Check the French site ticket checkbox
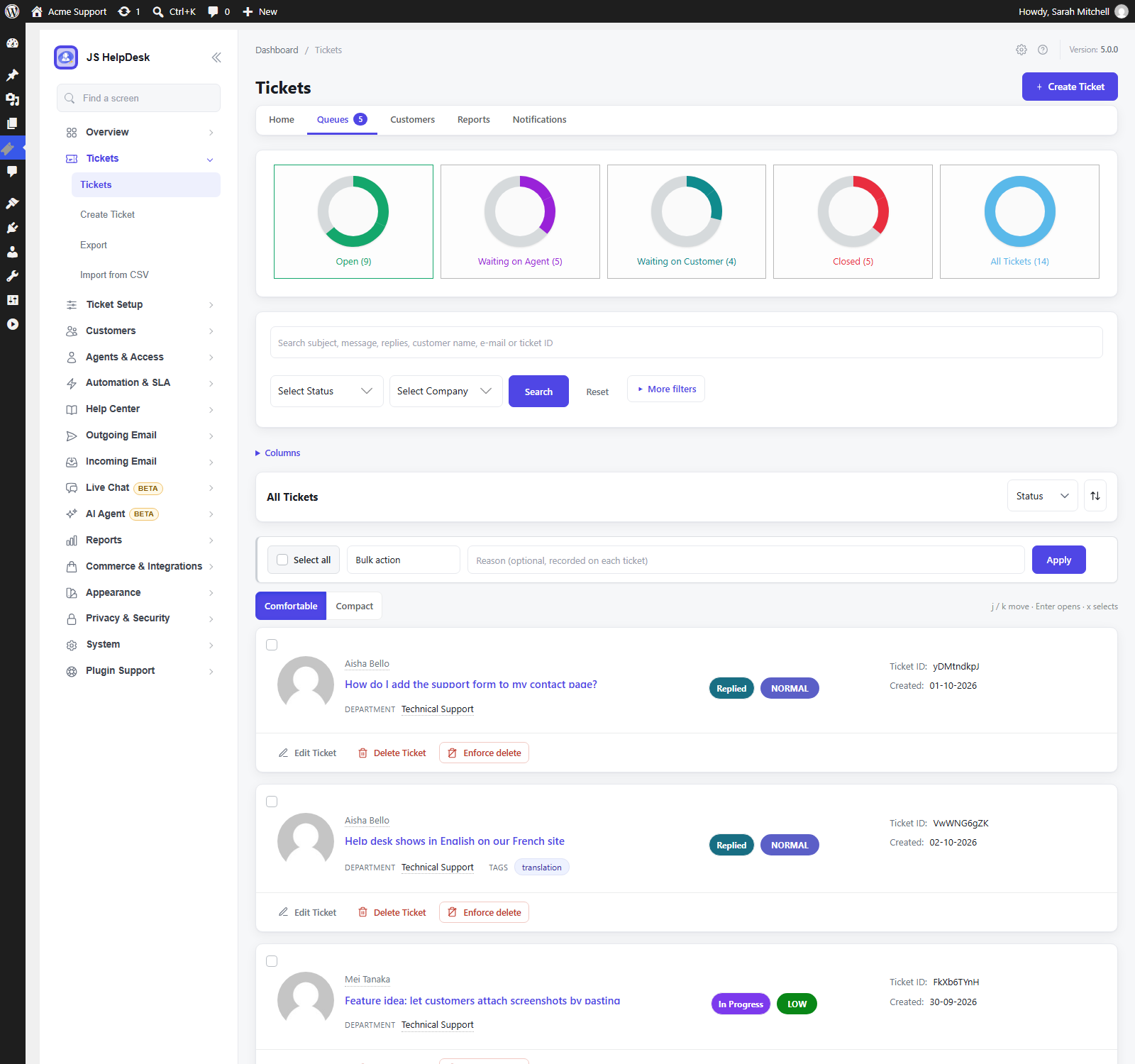This screenshot has height=1064, width=1135. tap(272, 802)
